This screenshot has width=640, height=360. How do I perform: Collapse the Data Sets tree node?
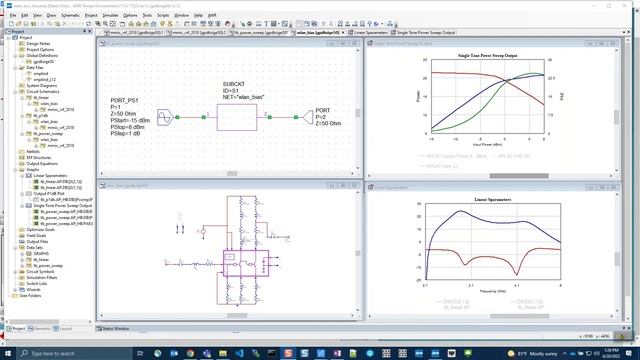pos(16,248)
